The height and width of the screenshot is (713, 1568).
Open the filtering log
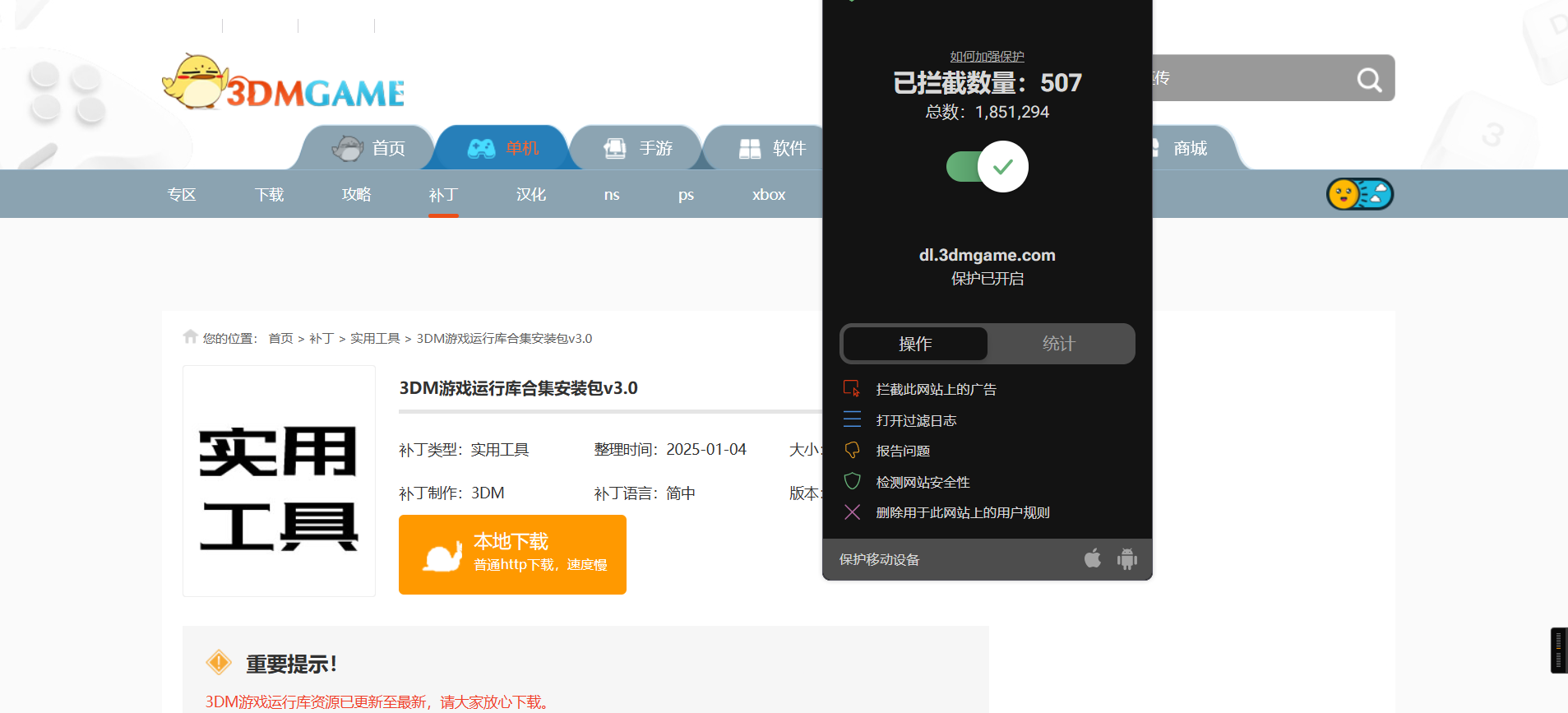(916, 420)
